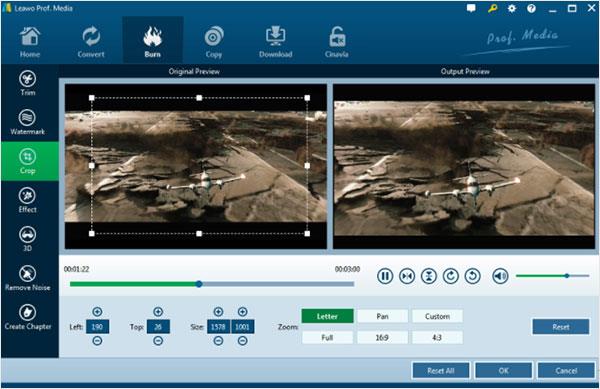Open the Watermark editing panel
This screenshot has width=600, height=389.
(28, 122)
